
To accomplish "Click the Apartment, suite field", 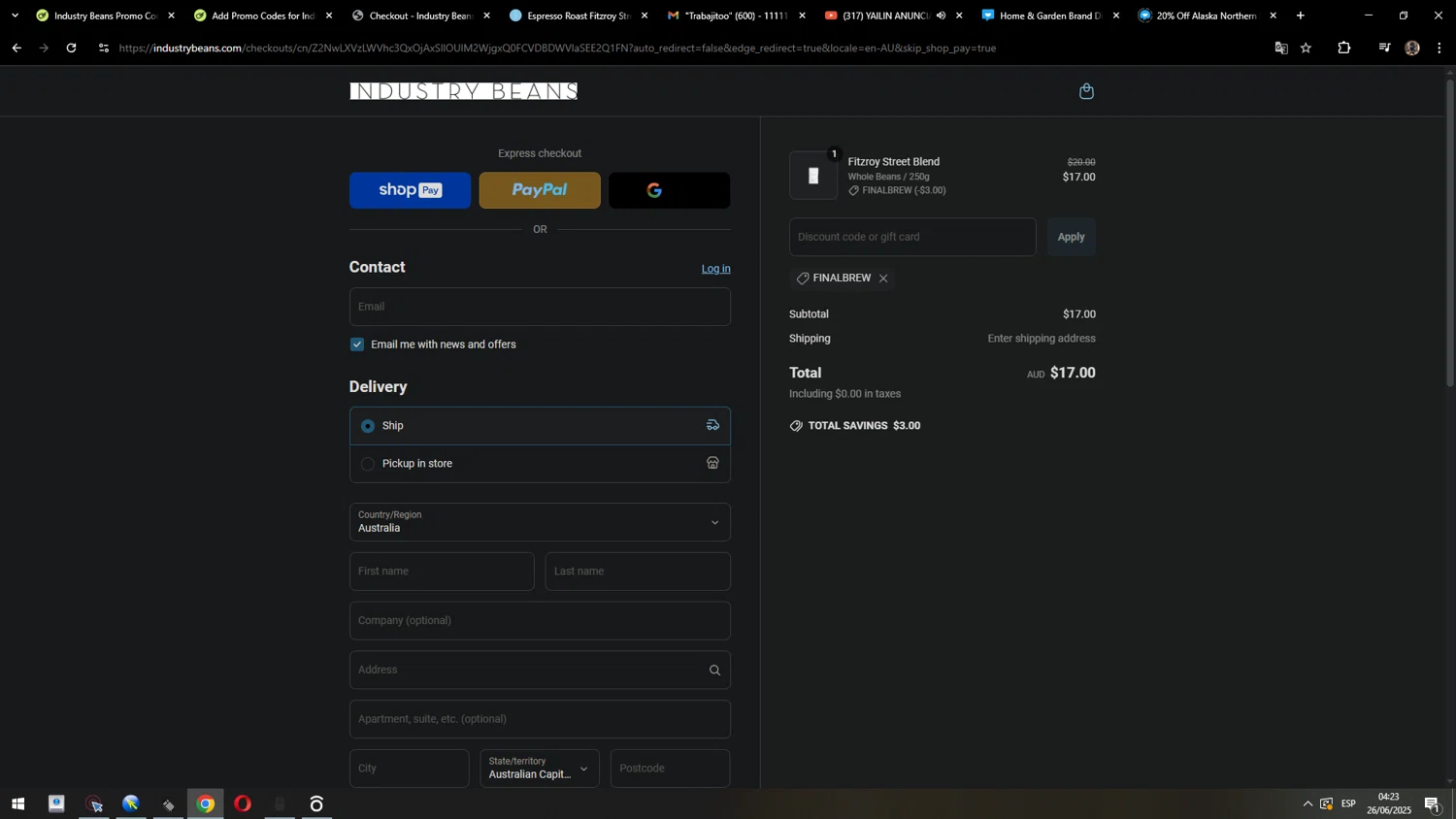I will (540, 720).
